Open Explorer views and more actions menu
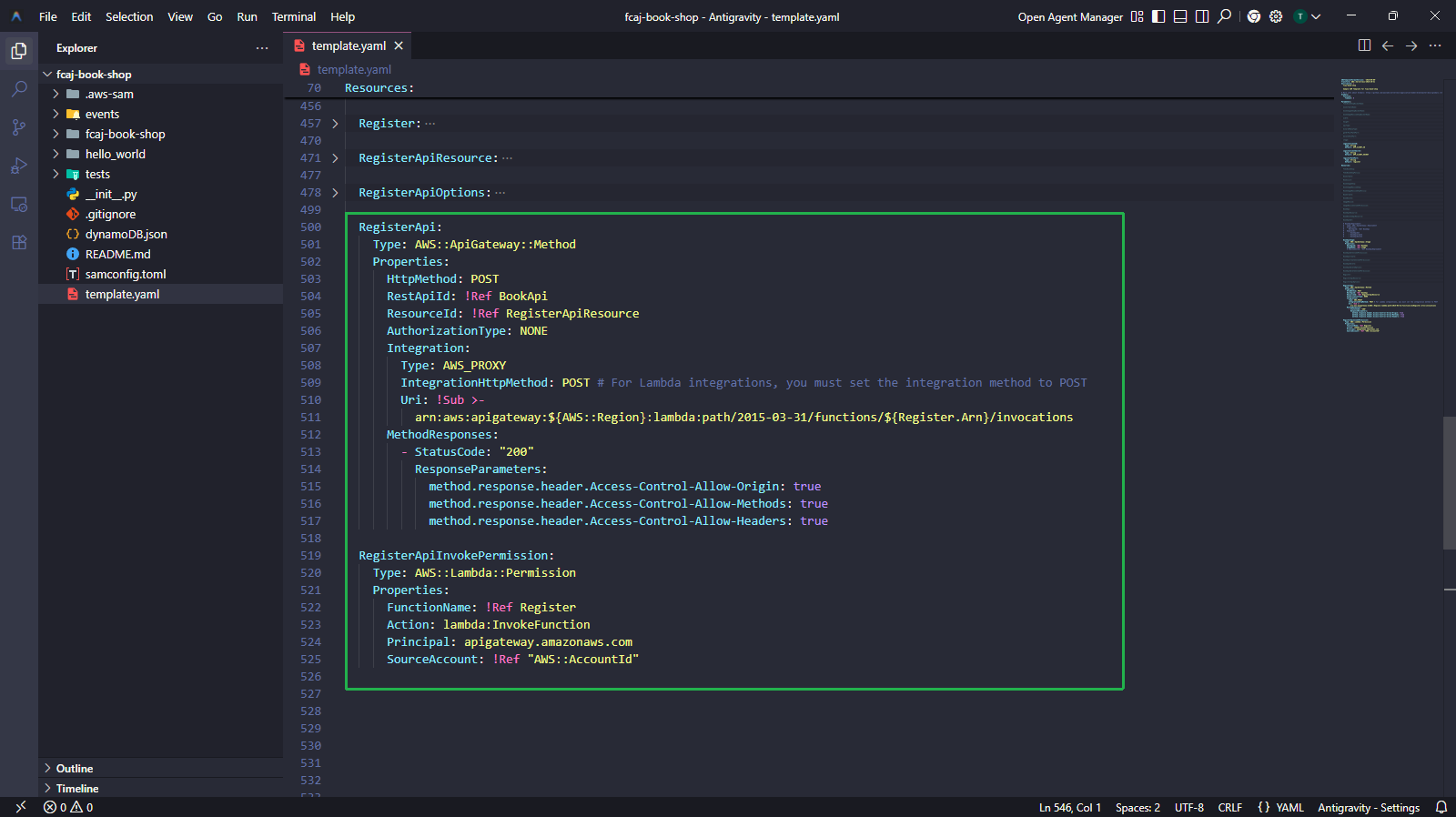 [262, 48]
